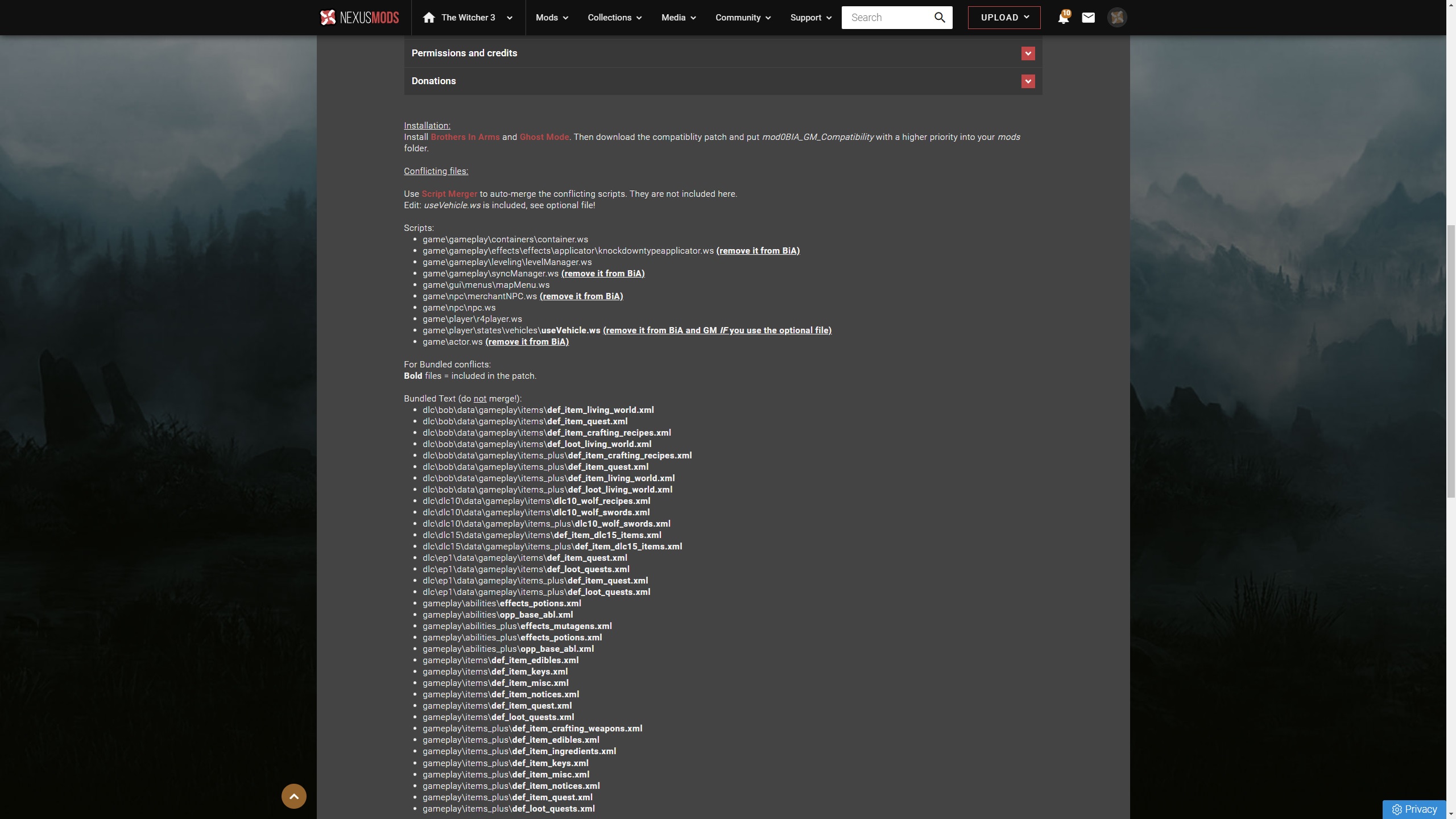Viewport: 1456px width, 819px height.
Task: Click the Nexus Mods logo
Action: coord(359,18)
